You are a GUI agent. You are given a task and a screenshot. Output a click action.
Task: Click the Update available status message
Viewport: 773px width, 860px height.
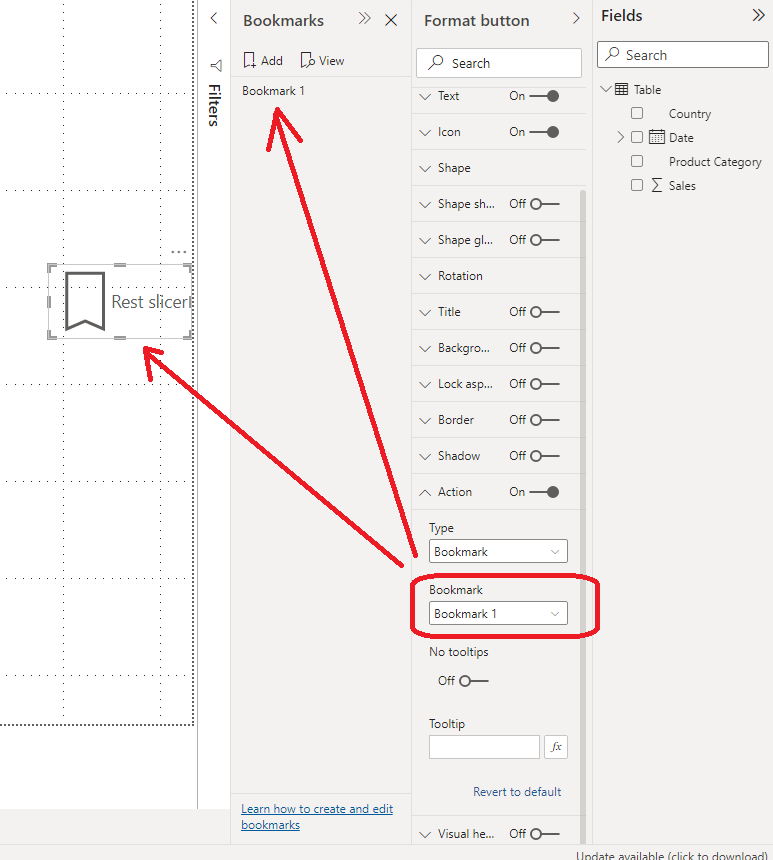[672, 855]
